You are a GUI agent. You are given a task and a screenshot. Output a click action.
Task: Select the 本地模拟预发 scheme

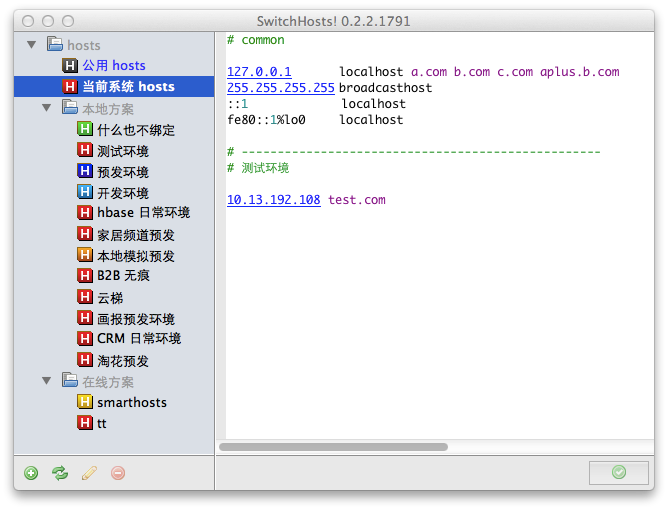click(136, 256)
